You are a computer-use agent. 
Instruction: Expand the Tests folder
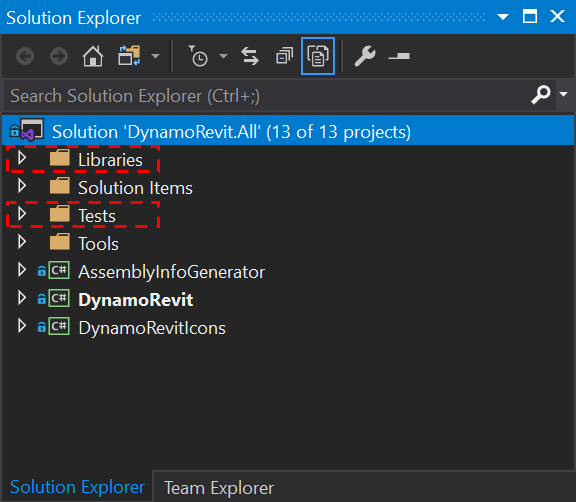22,214
